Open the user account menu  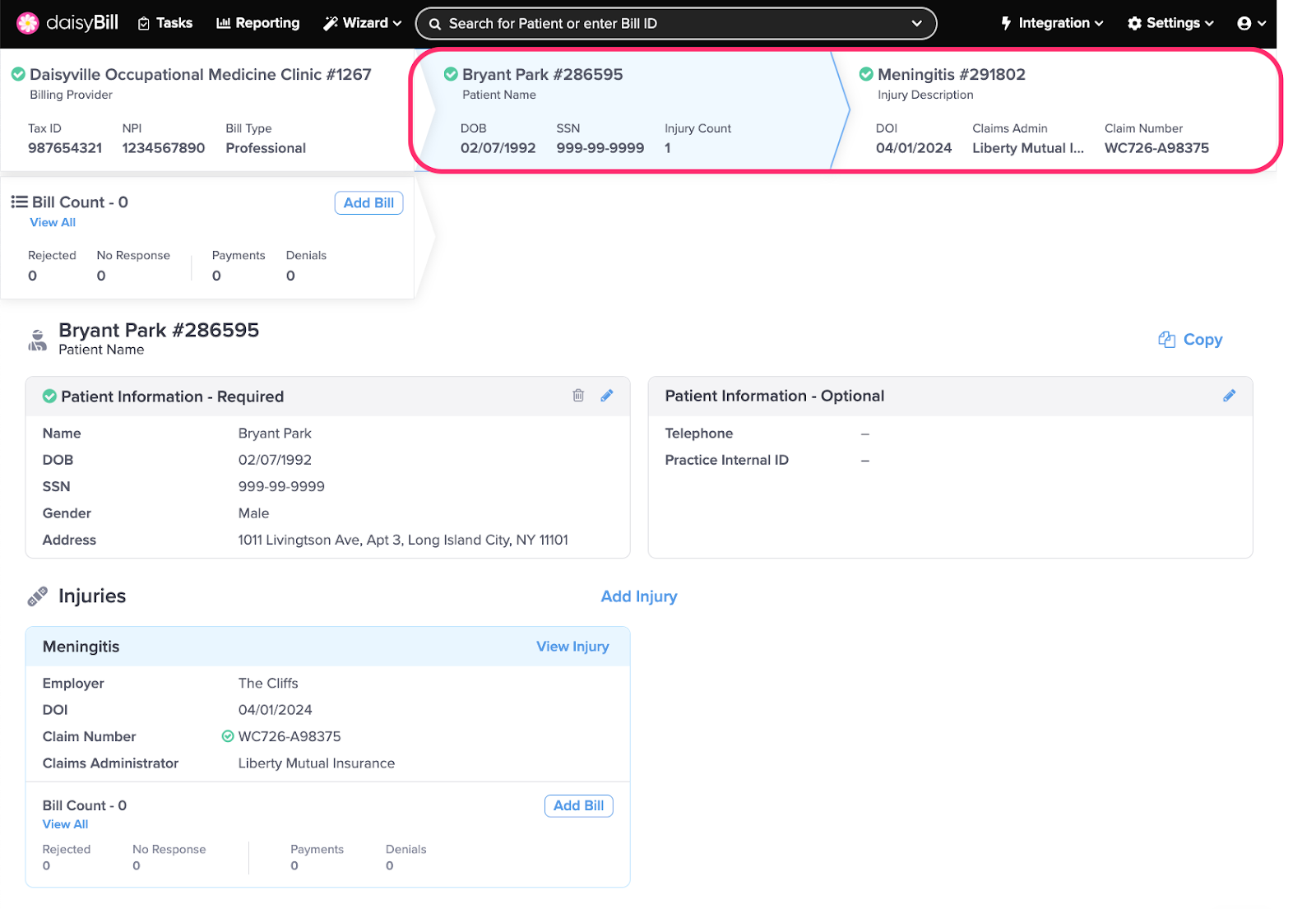pos(1251,23)
